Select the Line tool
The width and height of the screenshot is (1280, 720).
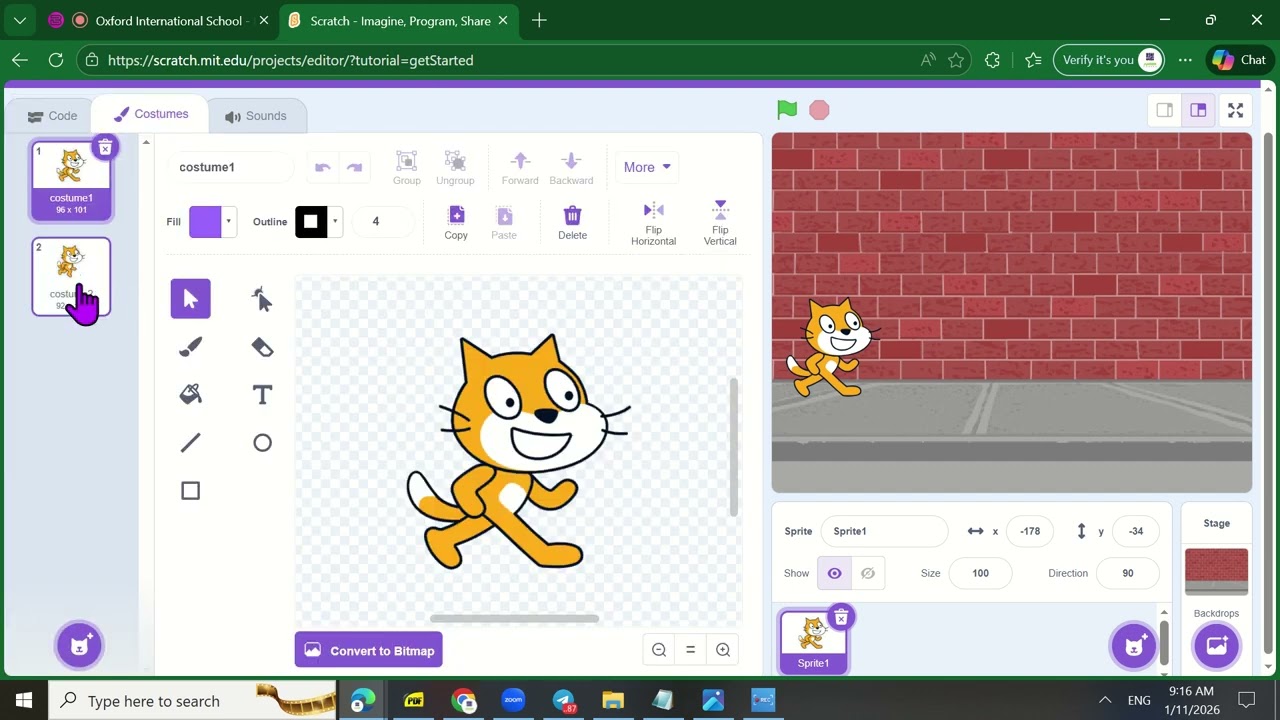pyautogui.click(x=190, y=443)
